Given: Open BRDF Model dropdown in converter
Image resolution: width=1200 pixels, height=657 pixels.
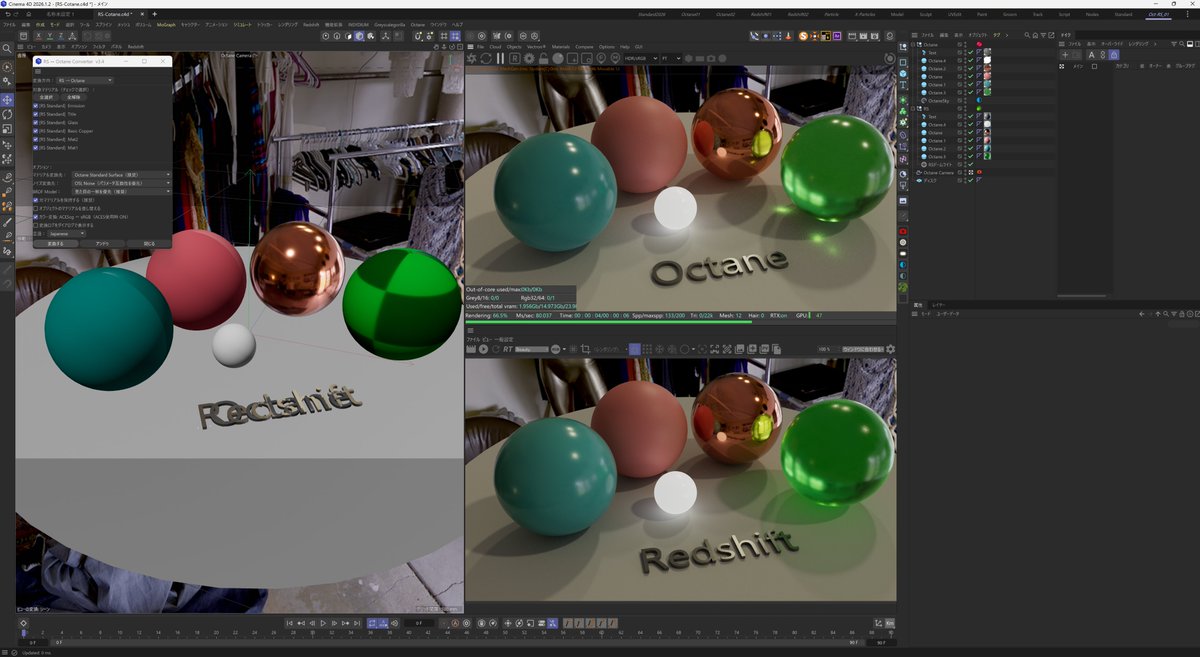Looking at the screenshot, I should click(x=121, y=191).
